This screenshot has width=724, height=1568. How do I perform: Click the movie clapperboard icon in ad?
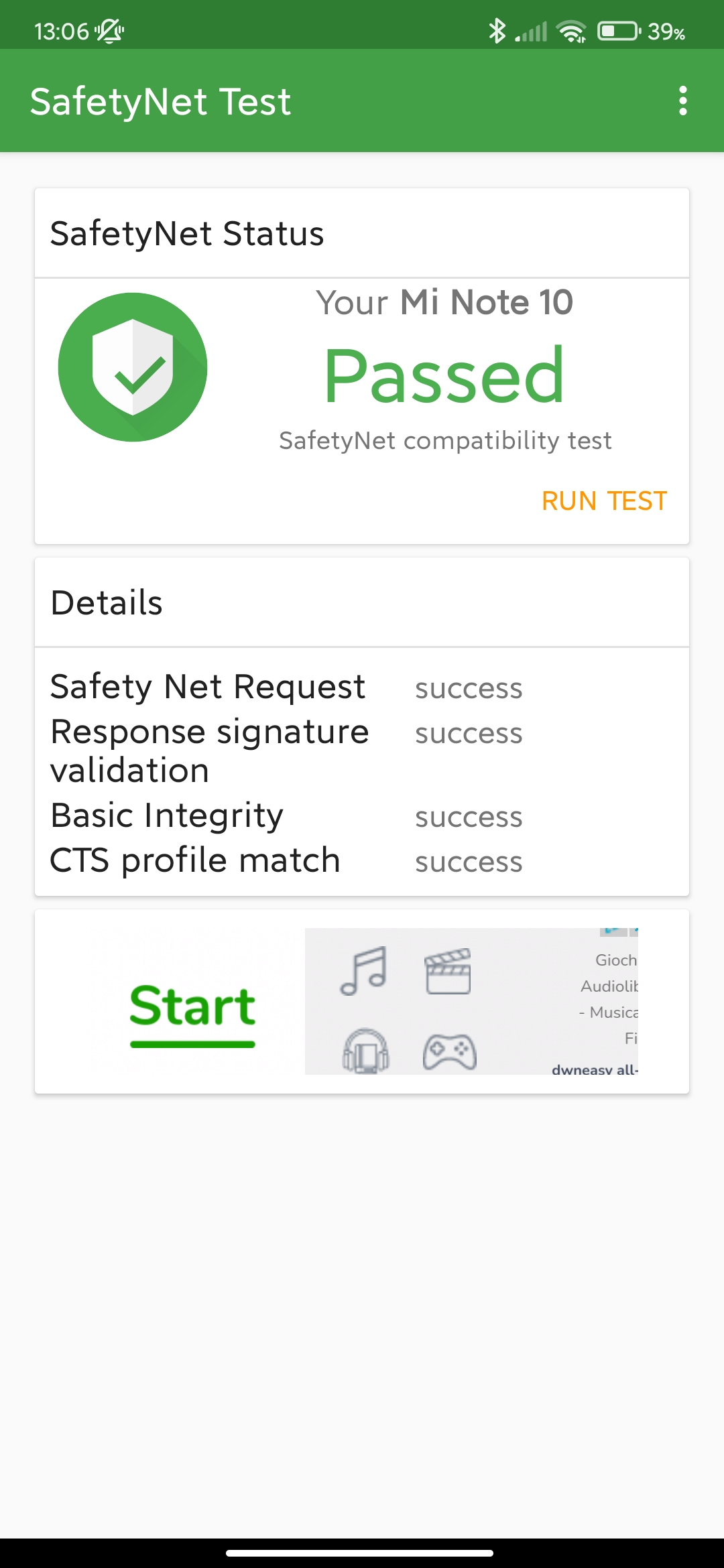coord(448,971)
